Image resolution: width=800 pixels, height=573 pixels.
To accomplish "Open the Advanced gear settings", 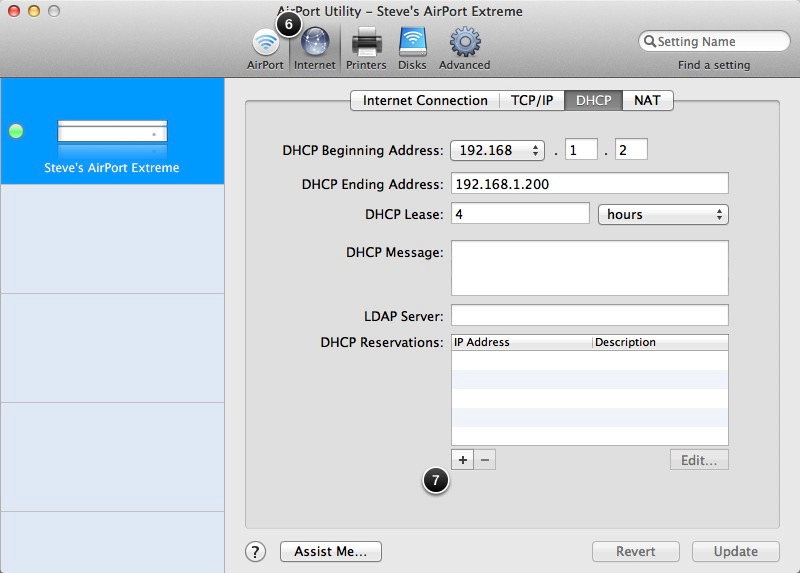I will pos(464,49).
